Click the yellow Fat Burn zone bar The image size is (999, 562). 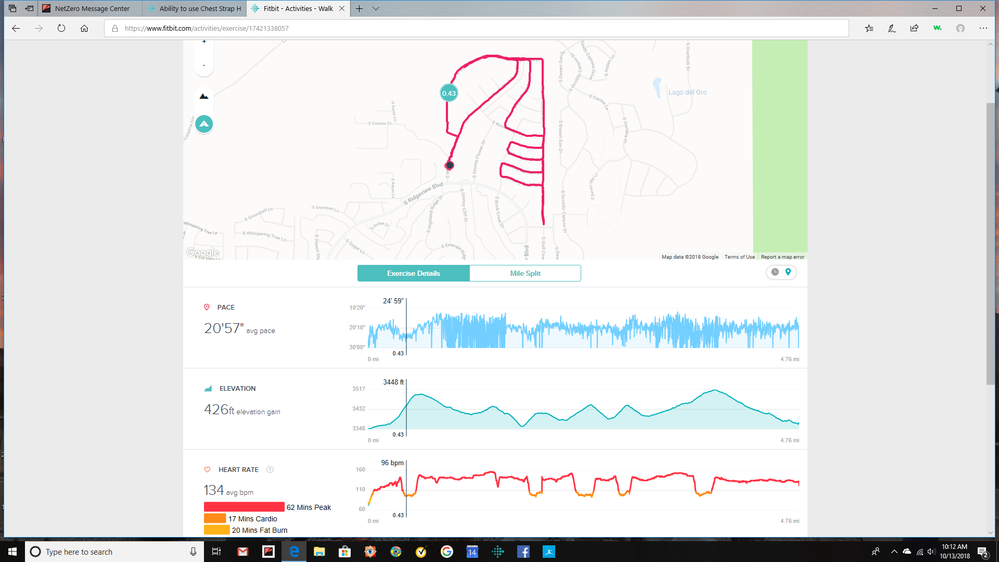pos(217,530)
